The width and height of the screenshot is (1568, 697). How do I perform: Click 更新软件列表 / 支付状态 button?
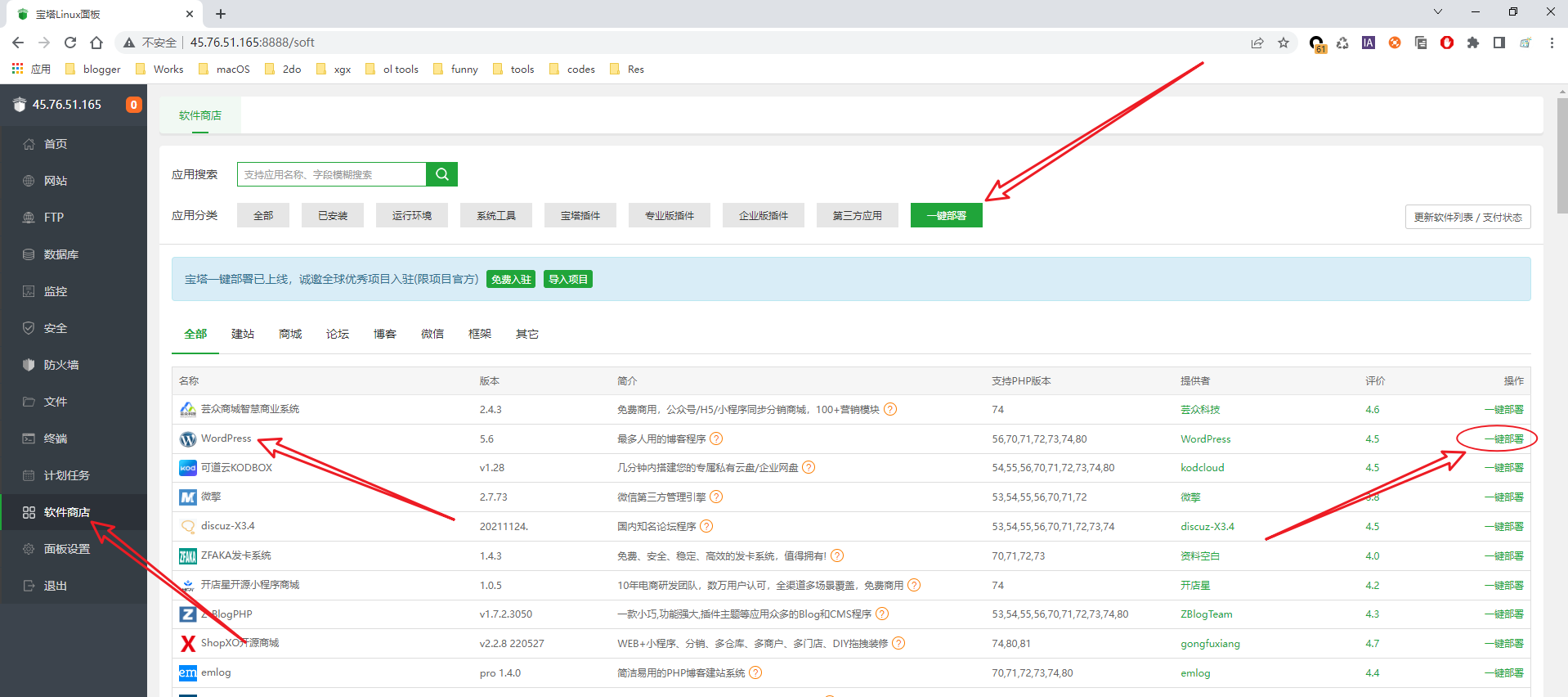(x=1468, y=217)
